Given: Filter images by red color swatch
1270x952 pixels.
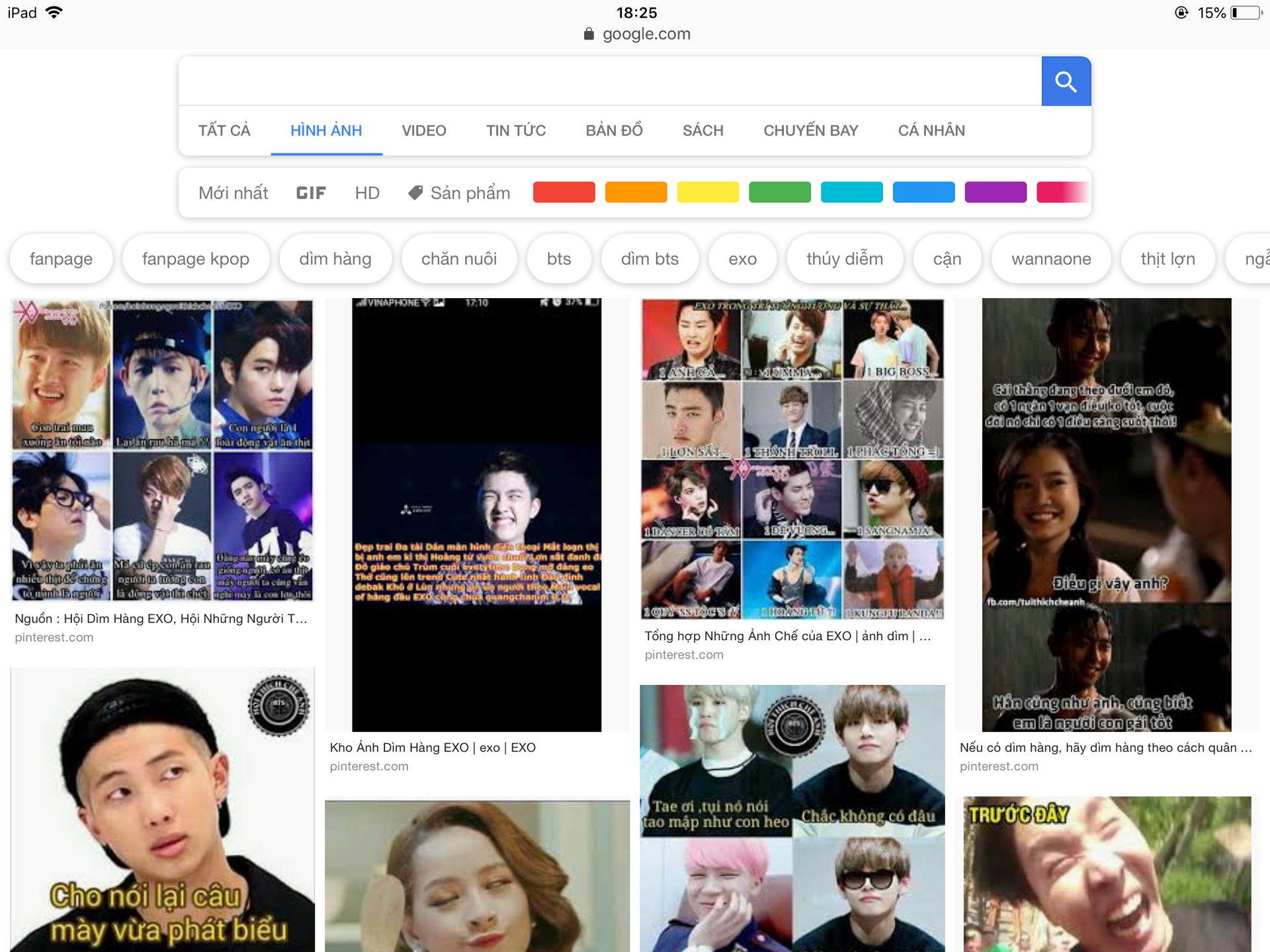Looking at the screenshot, I should [564, 192].
